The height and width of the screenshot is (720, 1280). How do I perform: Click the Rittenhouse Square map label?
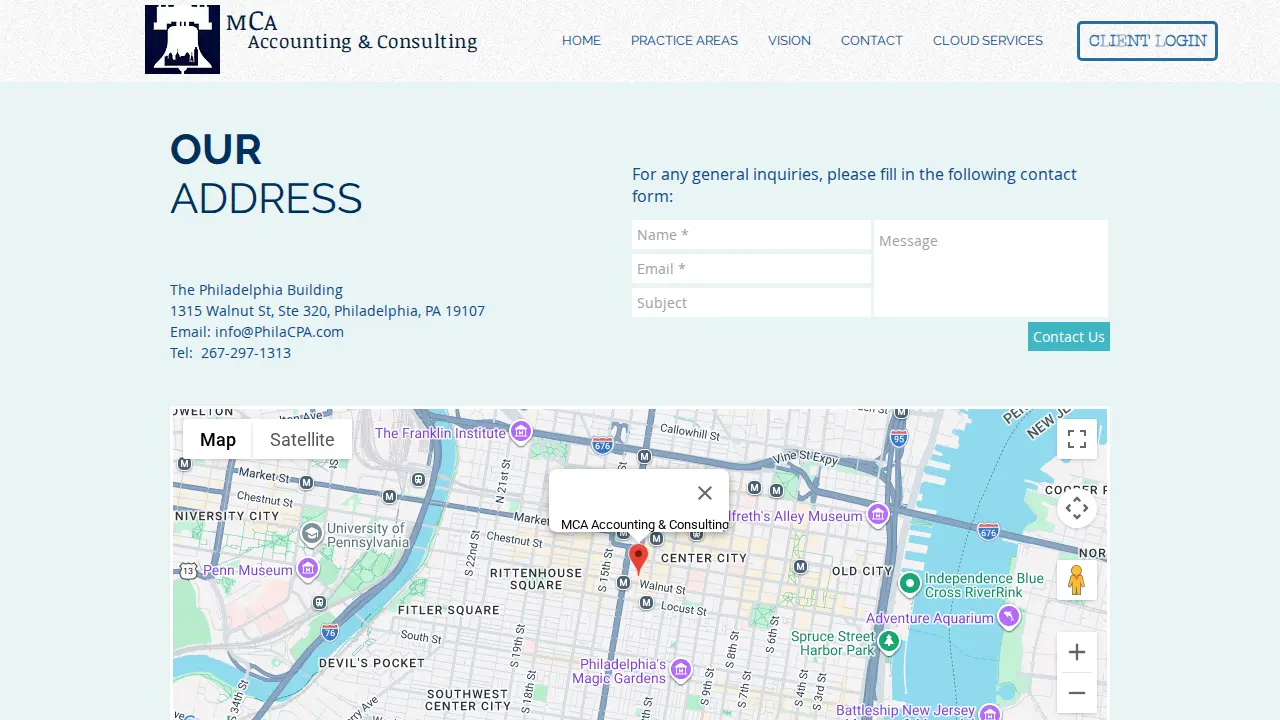click(x=536, y=579)
